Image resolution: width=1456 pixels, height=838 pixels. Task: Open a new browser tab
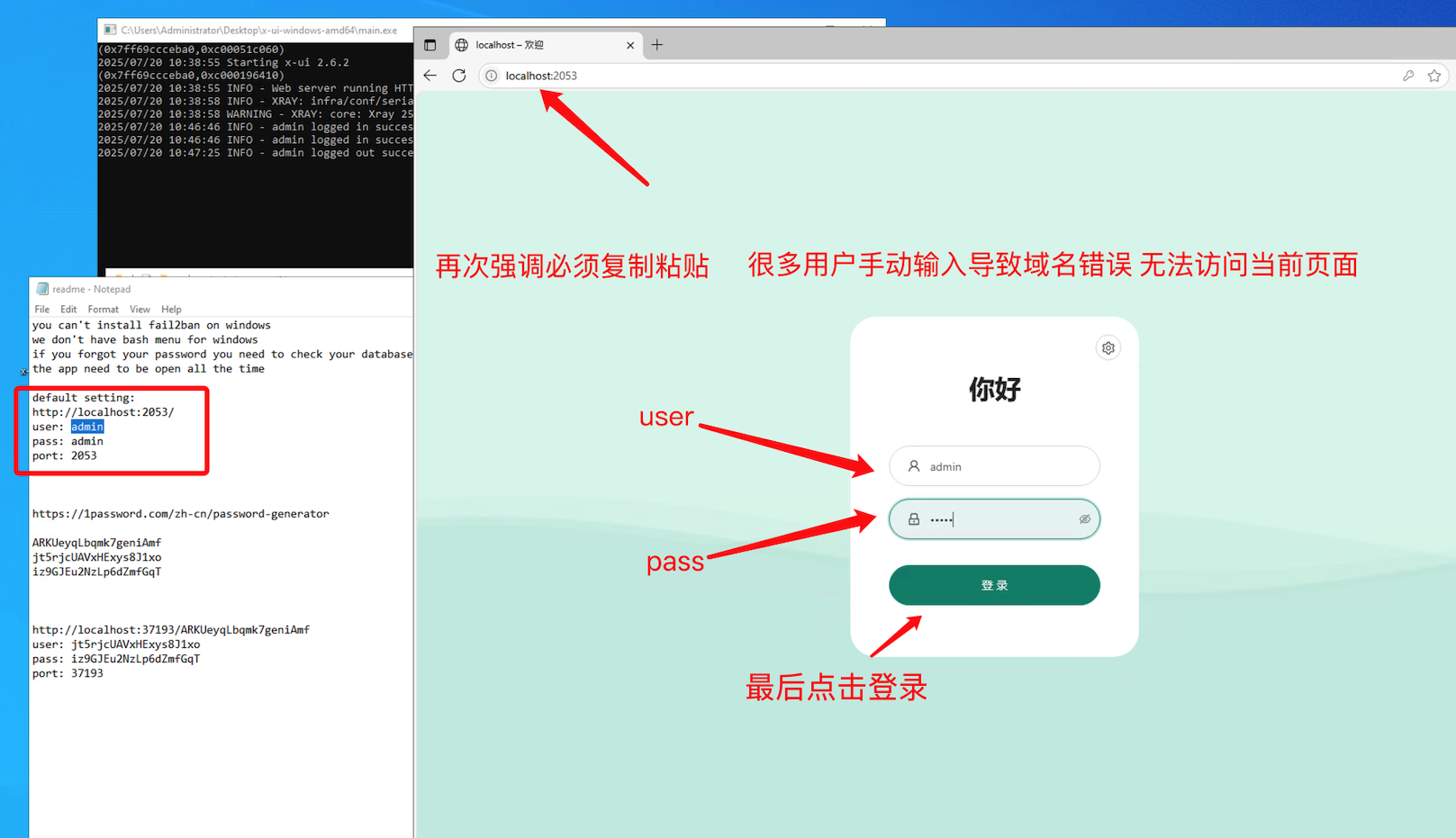click(x=657, y=45)
